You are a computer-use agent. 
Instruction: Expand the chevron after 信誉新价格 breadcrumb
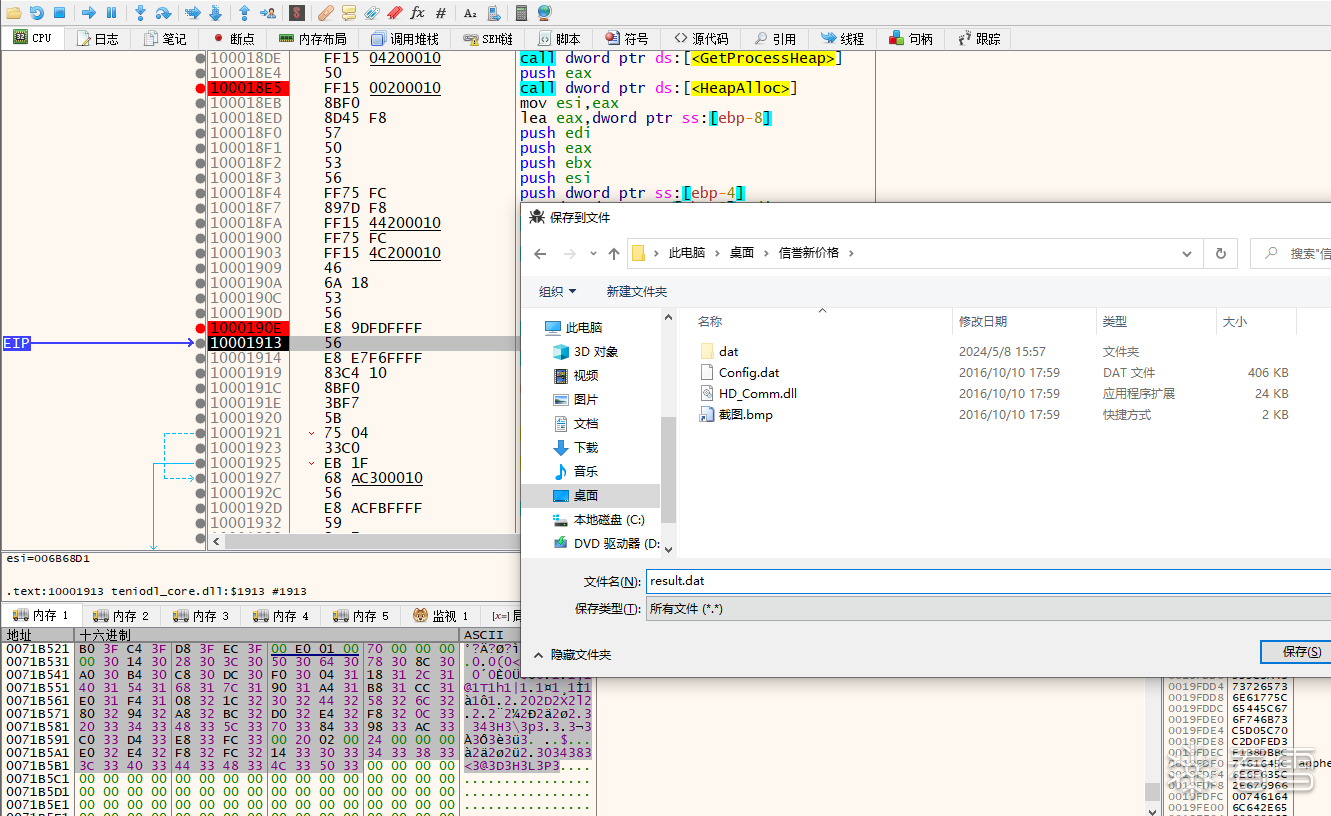tap(851, 253)
